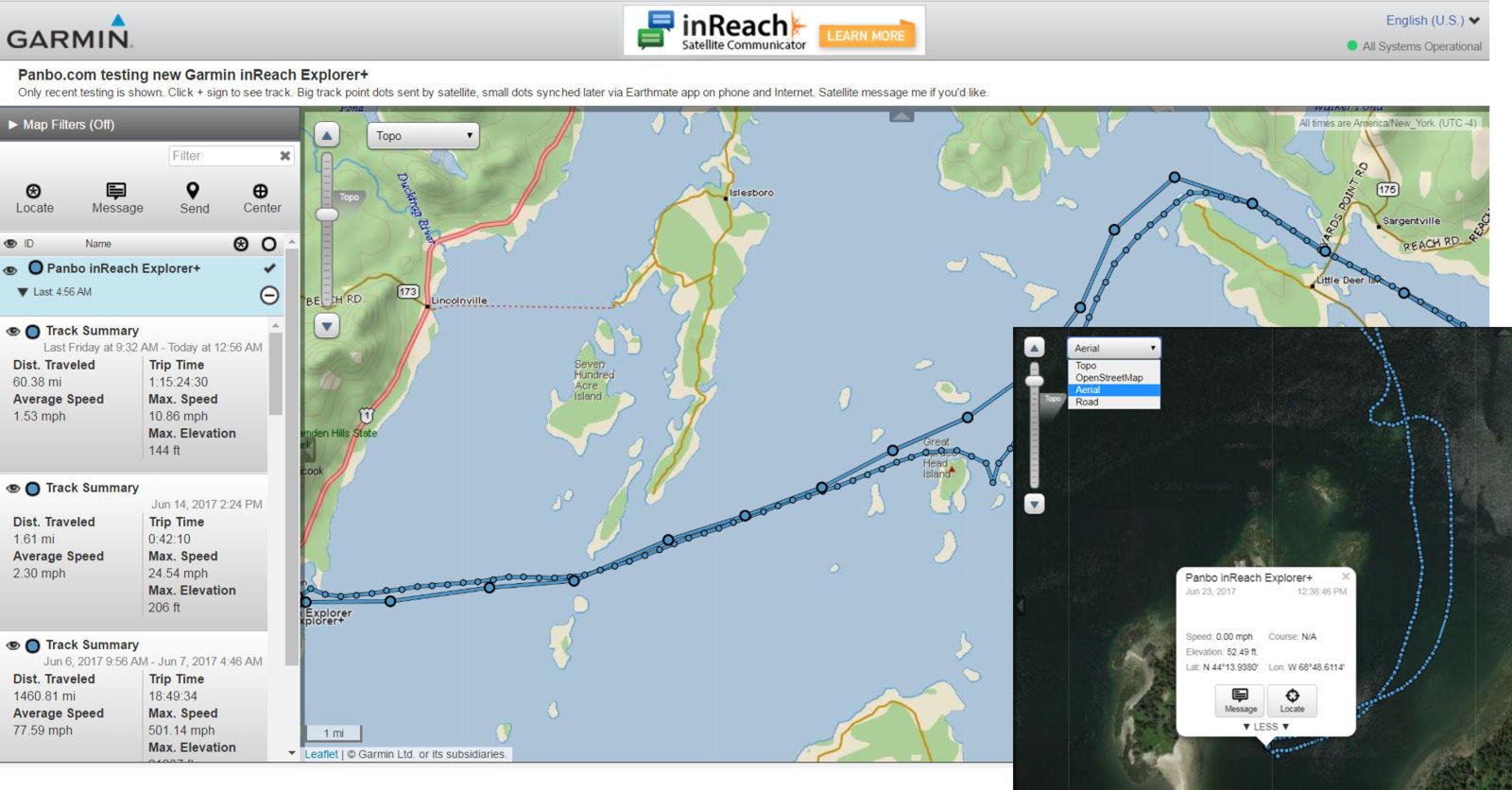The width and height of the screenshot is (1512, 790).
Task: Click the Lincolnville label on the map
Action: click(459, 301)
